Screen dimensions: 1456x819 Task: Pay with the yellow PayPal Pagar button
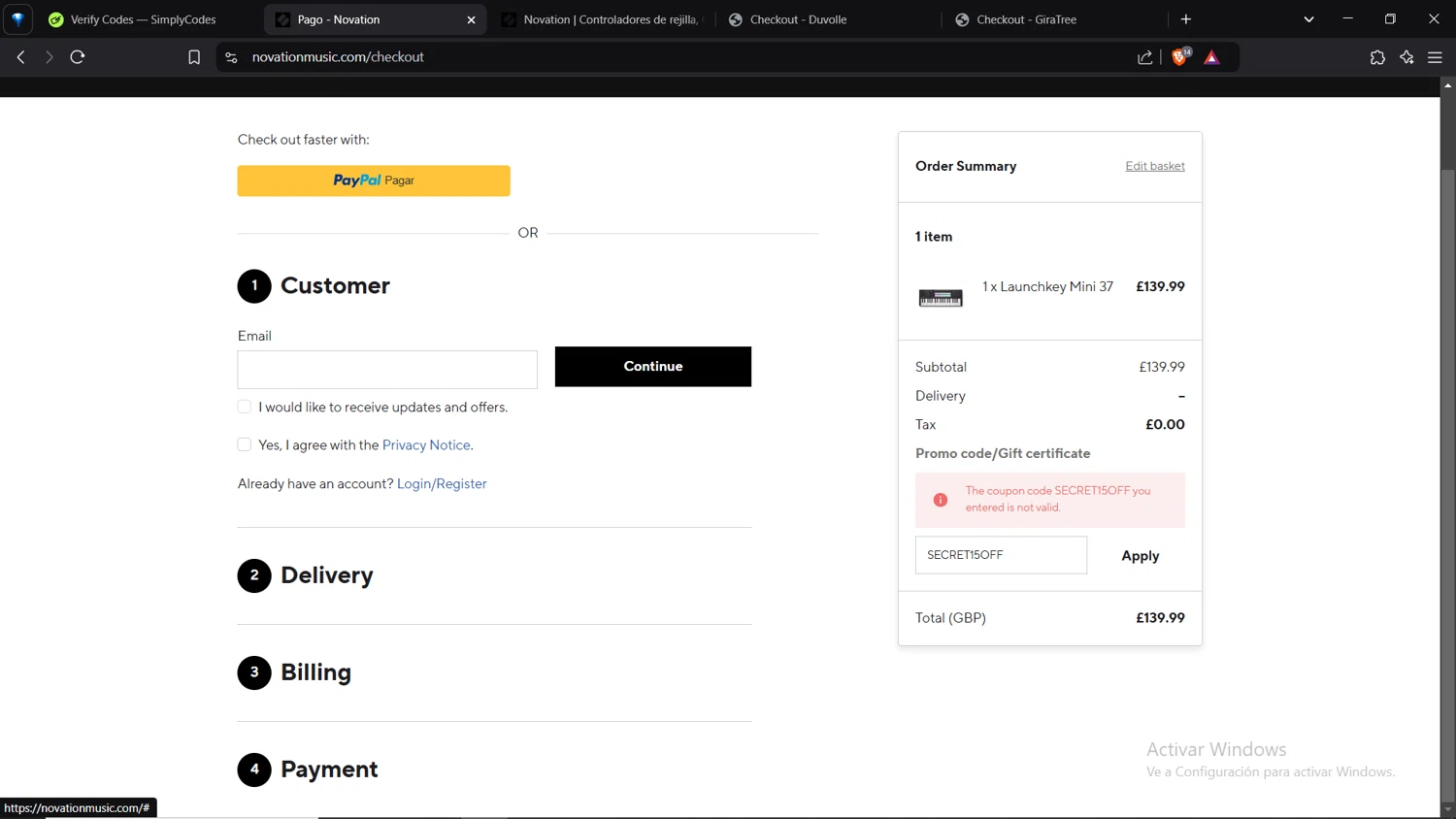tap(374, 180)
